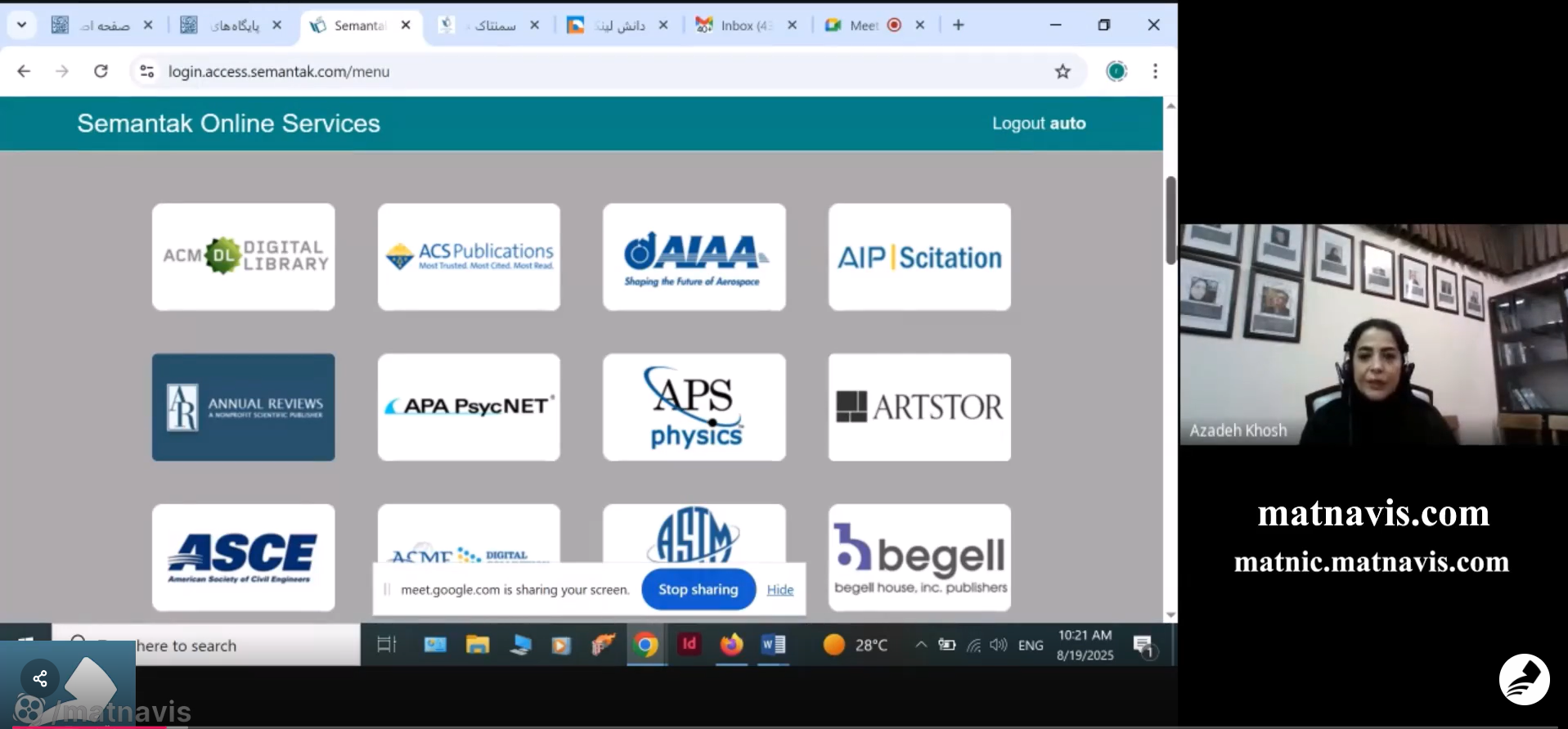Screen dimensions: 1568x729
Task: Expand the tab search dropdown
Action: (x=22, y=25)
